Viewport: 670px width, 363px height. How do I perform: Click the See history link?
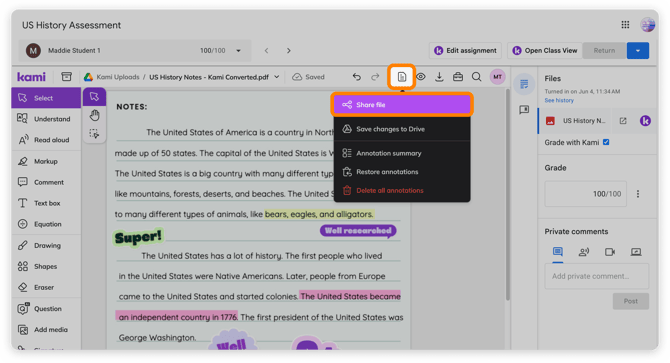point(559,100)
